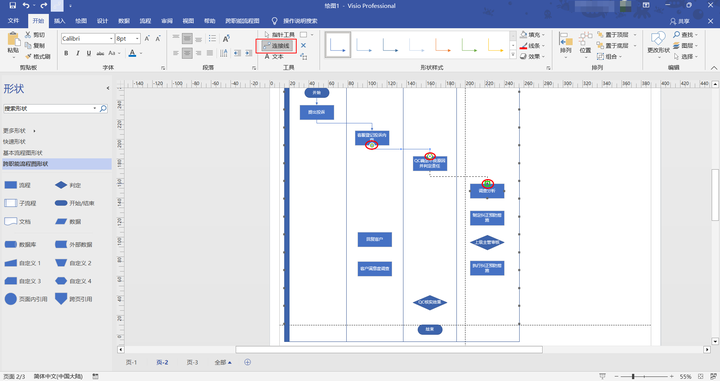
Task: Toggle center paragraph alignment
Action: [187, 53]
